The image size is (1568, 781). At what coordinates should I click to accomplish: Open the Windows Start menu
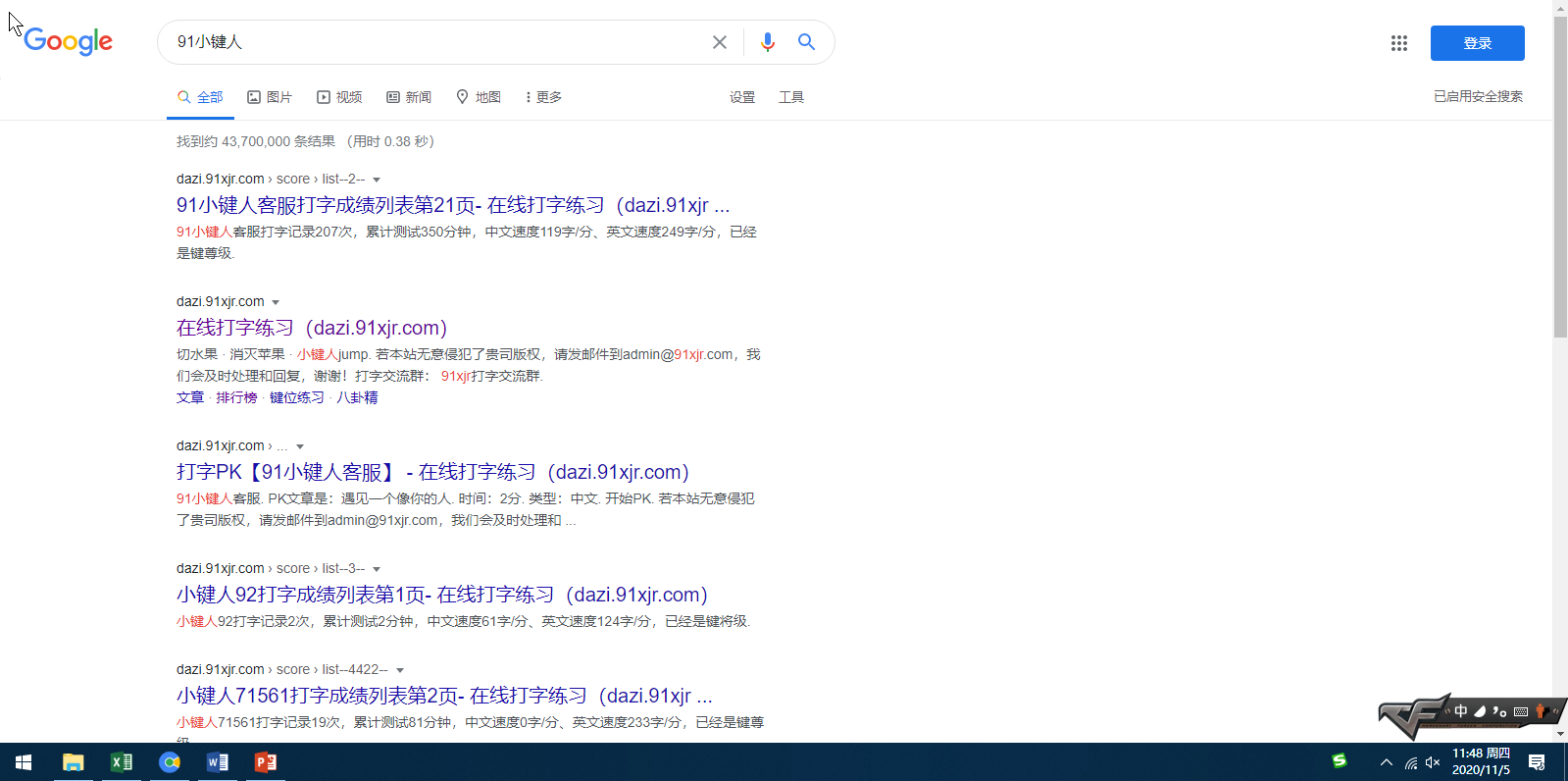click(x=24, y=762)
